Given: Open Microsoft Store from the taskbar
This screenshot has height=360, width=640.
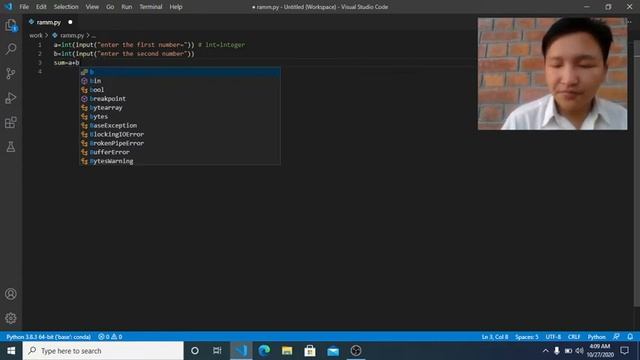Looking at the screenshot, I should pyautogui.click(x=310, y=351).
